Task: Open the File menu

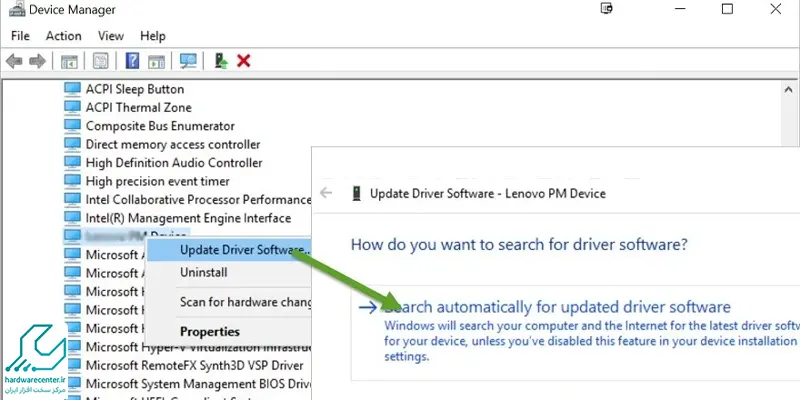Action: coord(20,36)
